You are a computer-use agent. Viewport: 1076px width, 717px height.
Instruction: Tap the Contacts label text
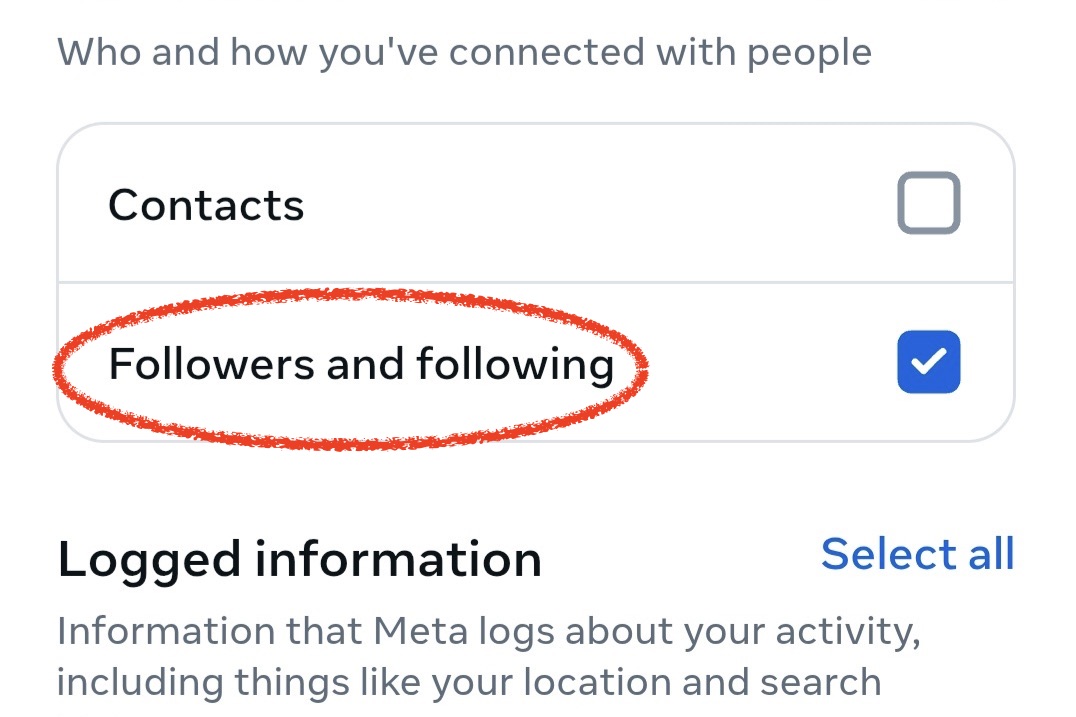[x=206, y=205]
